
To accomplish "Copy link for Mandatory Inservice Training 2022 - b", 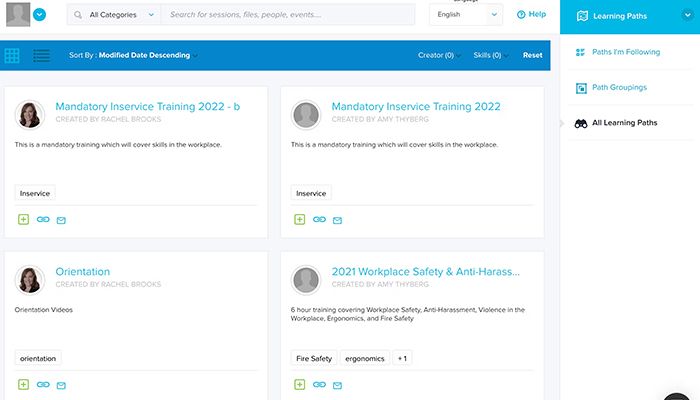I will 43,219.
